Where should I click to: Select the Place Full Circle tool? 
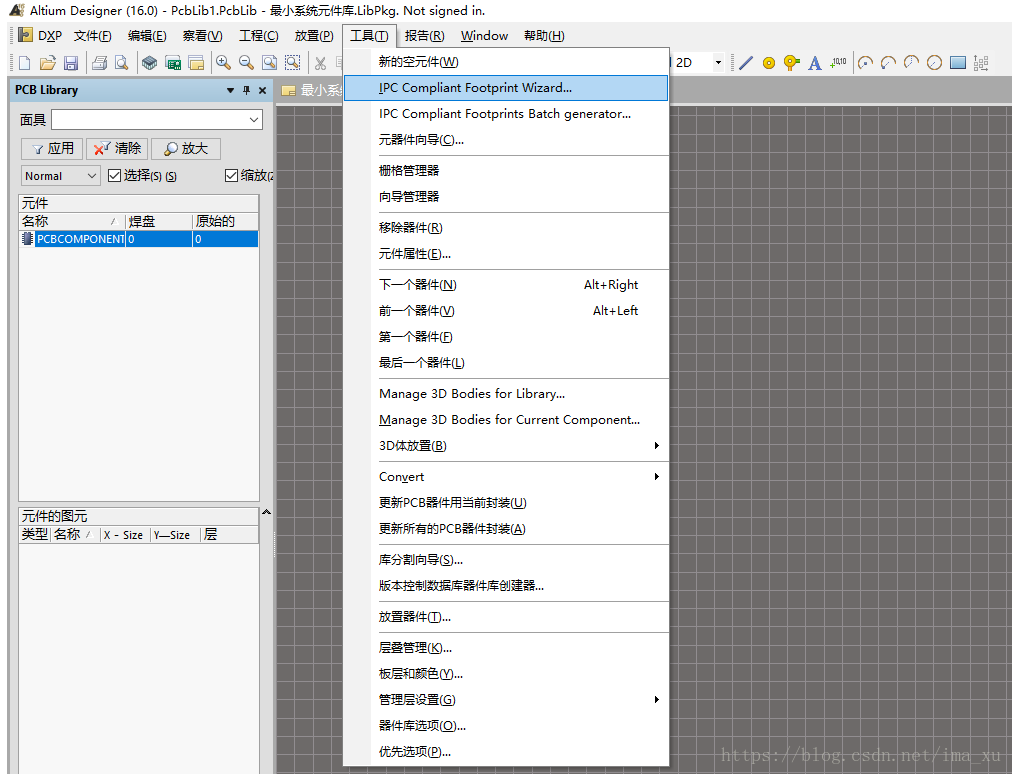[934, 63]
